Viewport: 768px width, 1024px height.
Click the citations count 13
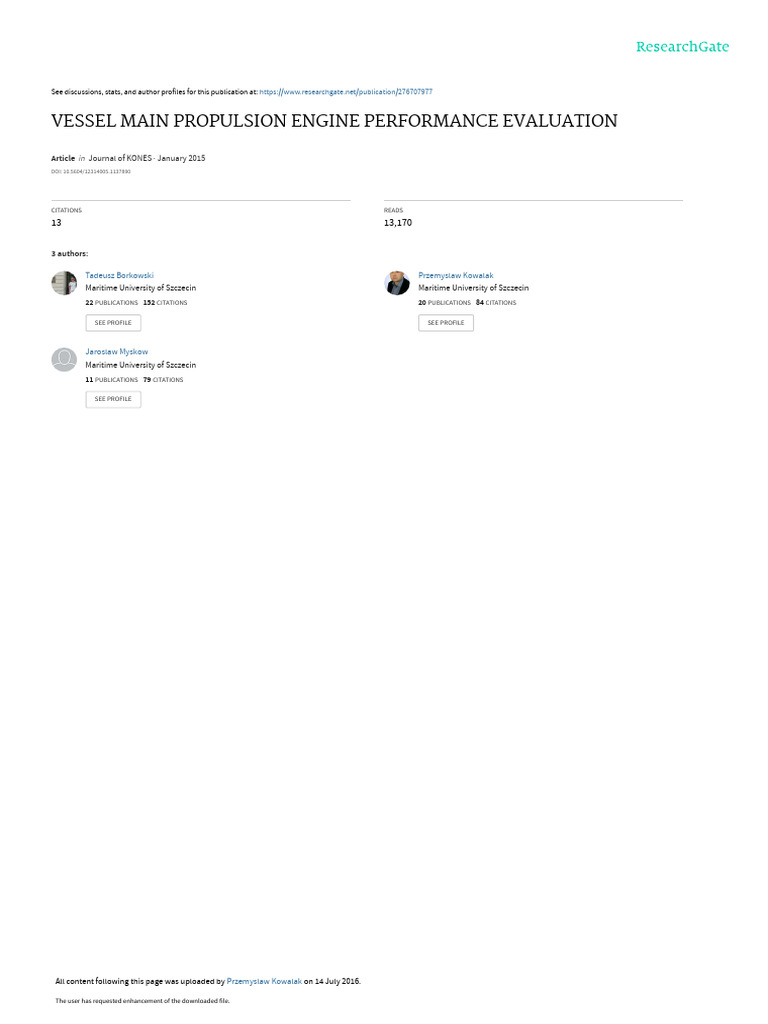click(56, 223)
